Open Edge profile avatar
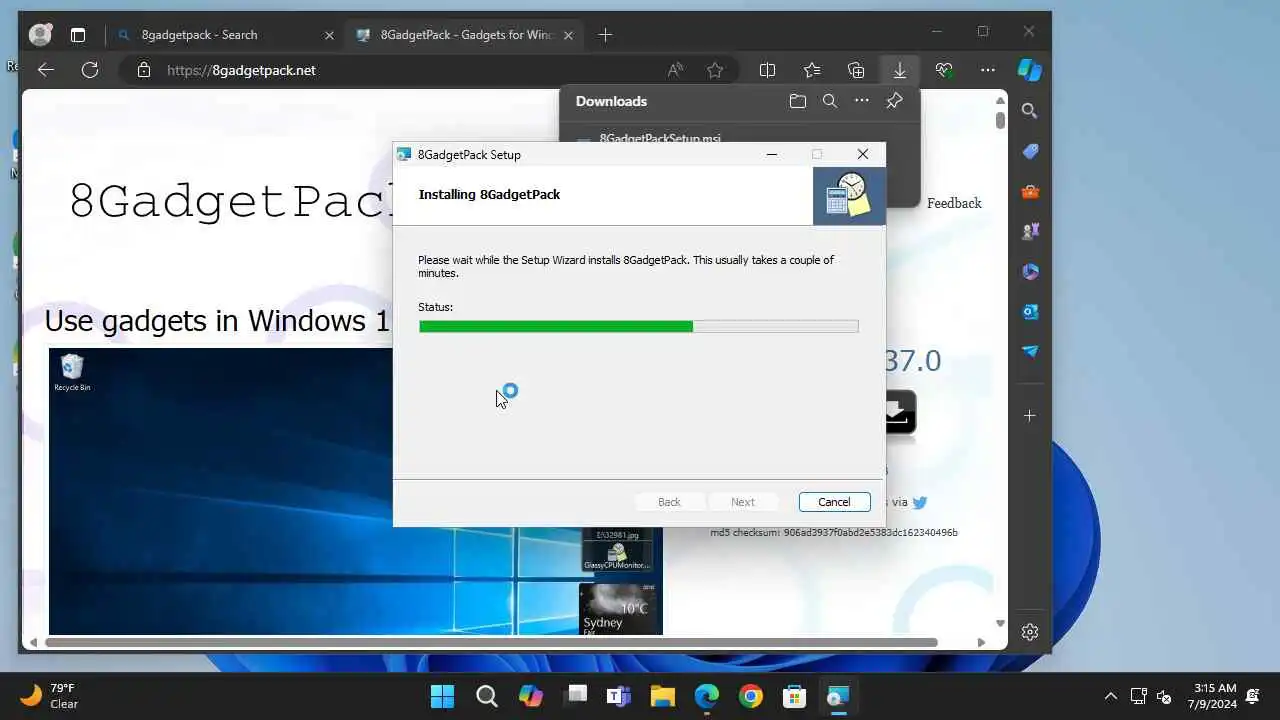1280x720 pixels. [x=40, y=35]
